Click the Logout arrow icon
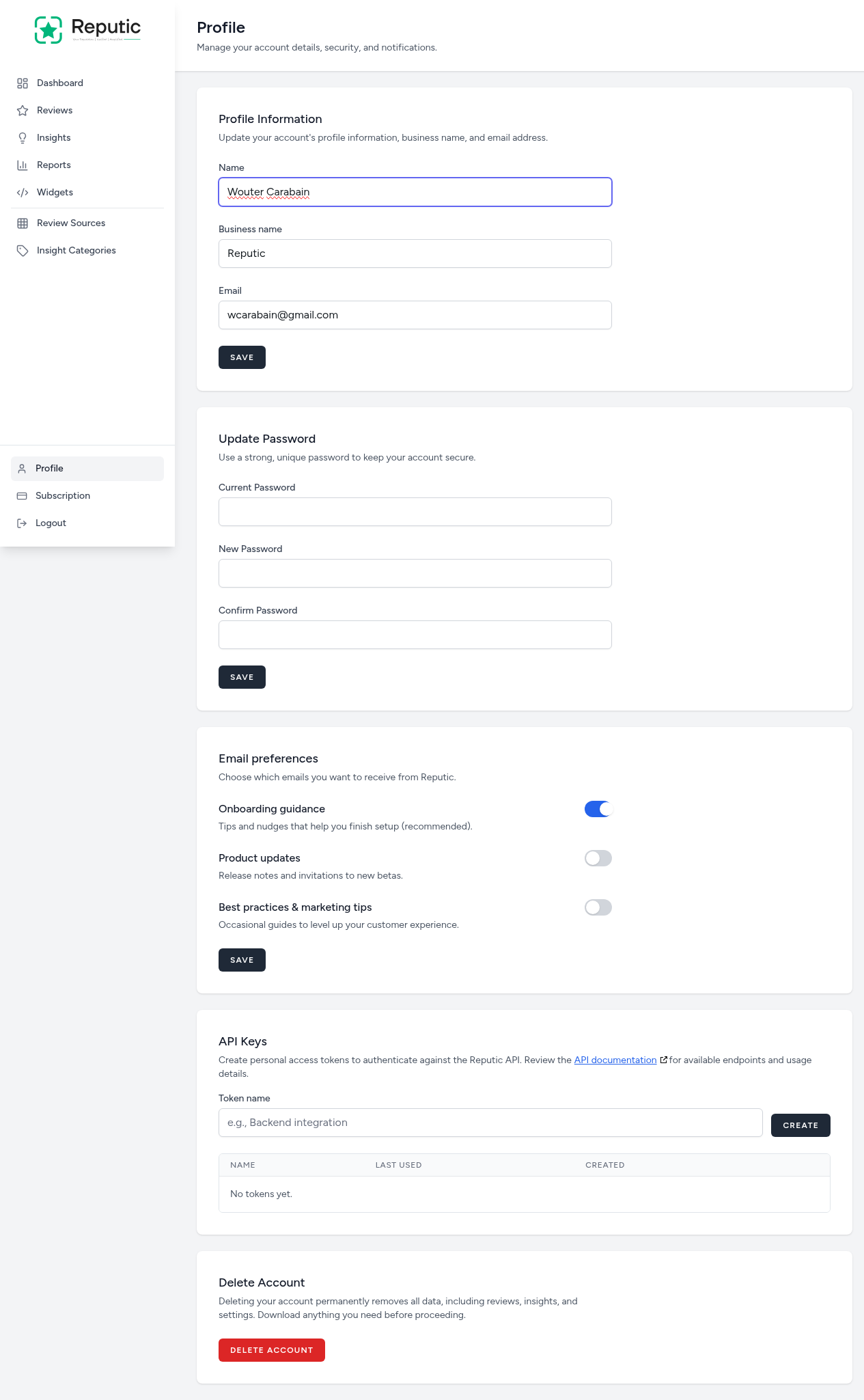This screenshot has height=1400, width=864. [23, 523]
